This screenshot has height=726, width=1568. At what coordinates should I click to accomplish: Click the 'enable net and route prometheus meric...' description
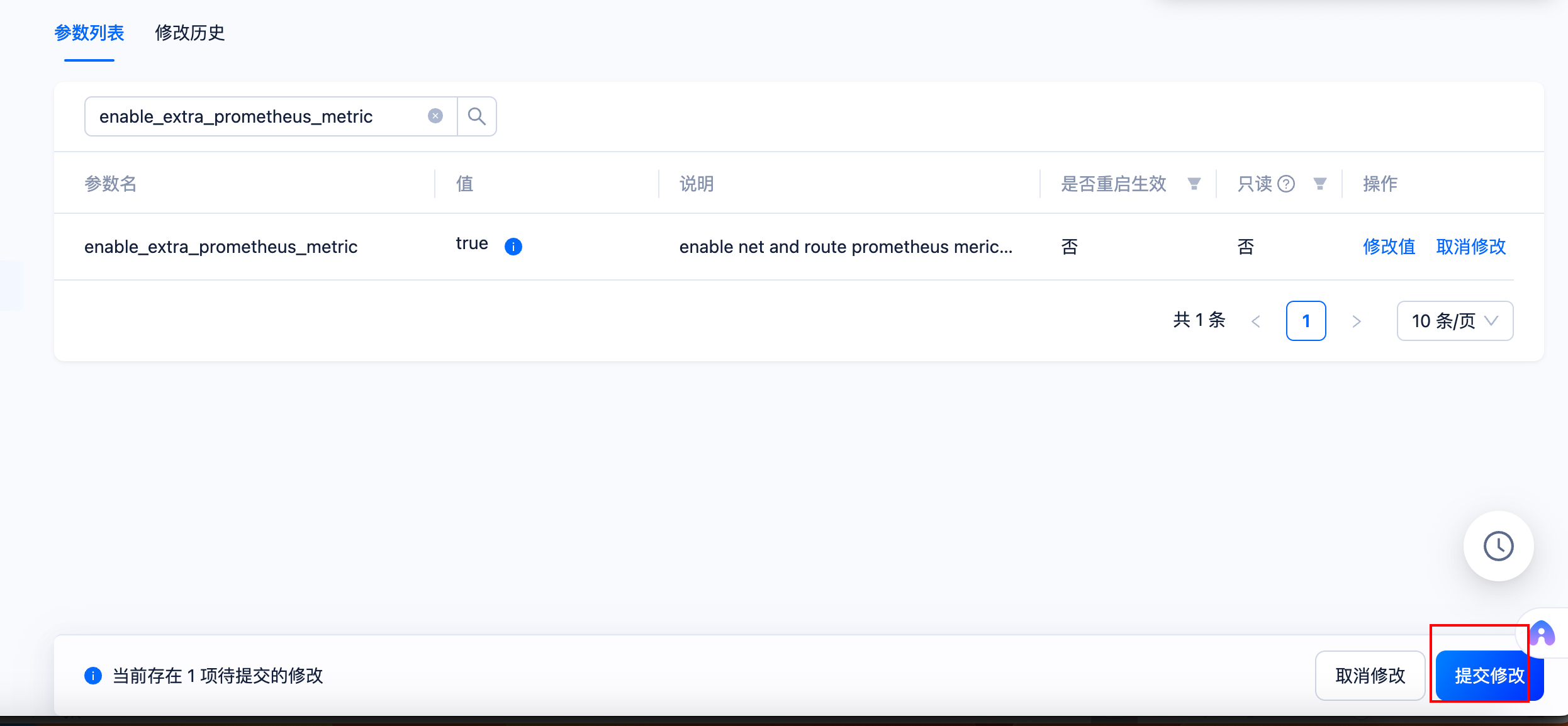(x=846, y=247)
